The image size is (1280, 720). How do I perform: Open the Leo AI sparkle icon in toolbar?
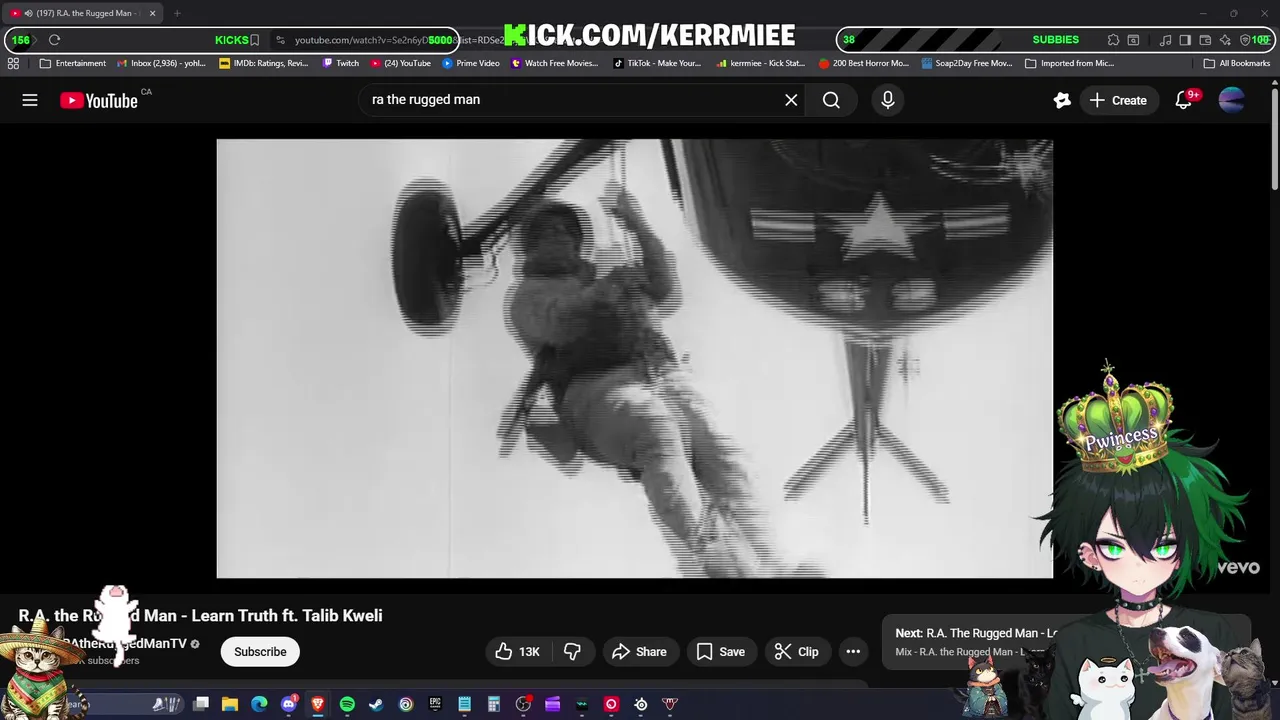point(1225,40)
